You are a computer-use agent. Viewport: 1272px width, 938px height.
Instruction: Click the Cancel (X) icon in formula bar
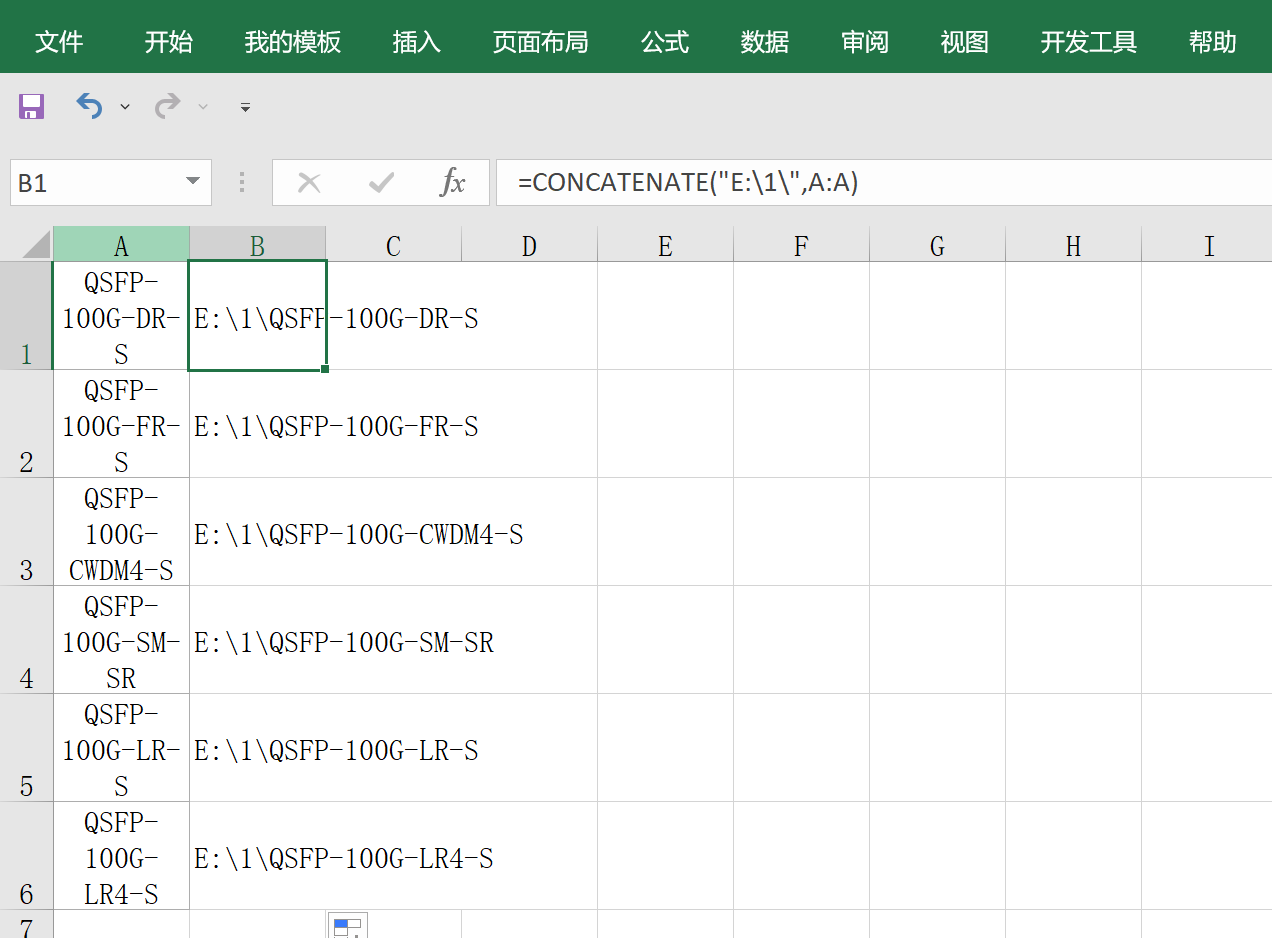309,183
